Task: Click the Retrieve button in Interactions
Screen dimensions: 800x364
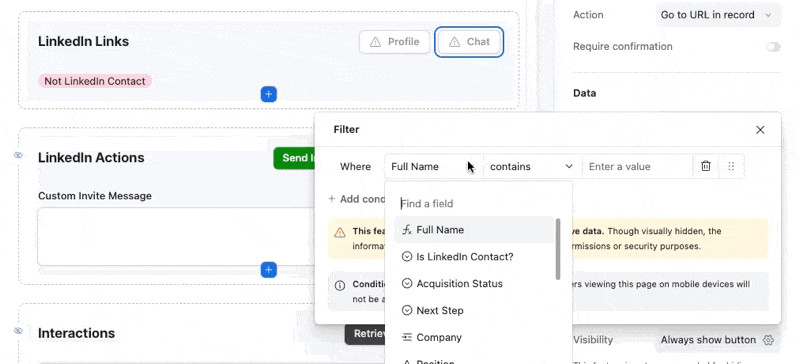Action: pos(365,334)
